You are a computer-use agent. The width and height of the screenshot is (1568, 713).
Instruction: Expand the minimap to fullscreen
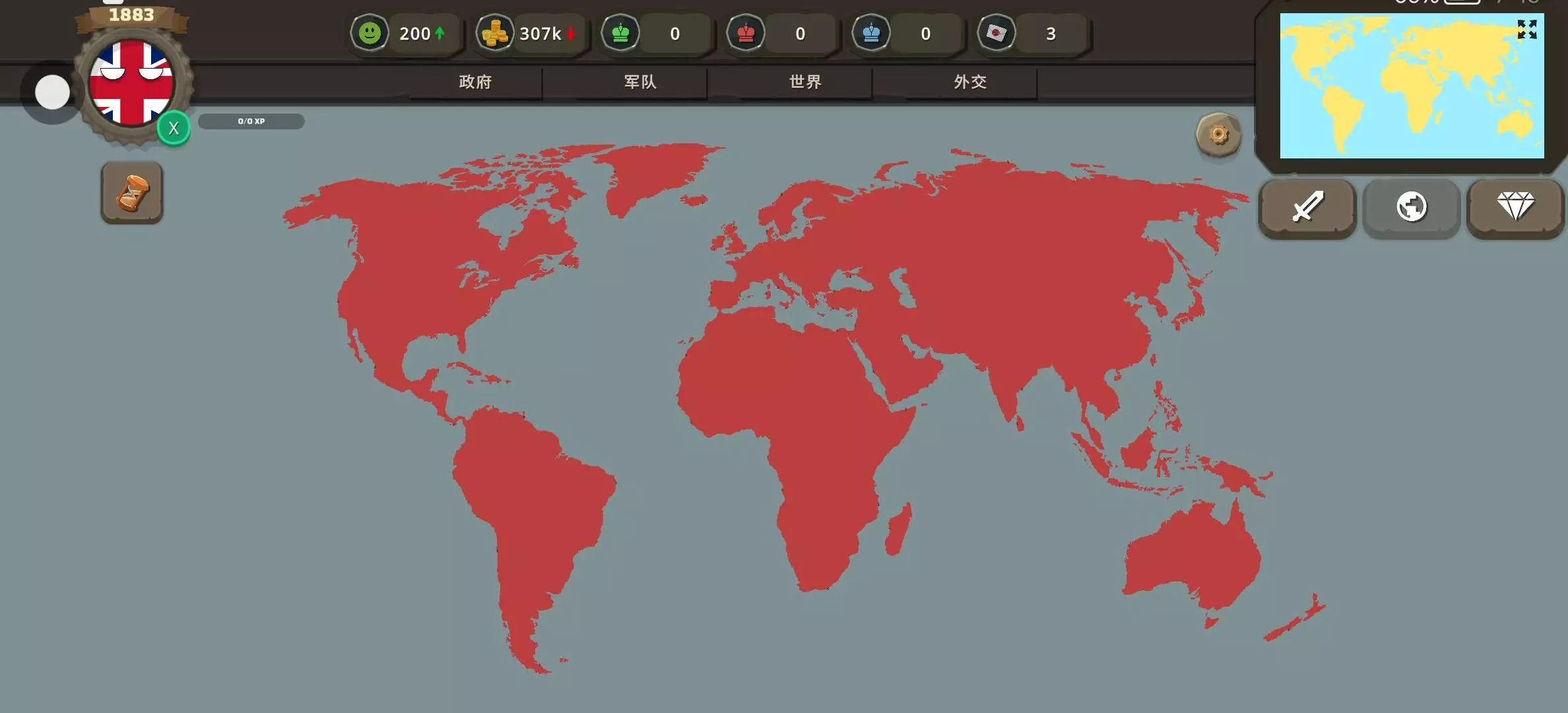click(x=1526, y=30)
